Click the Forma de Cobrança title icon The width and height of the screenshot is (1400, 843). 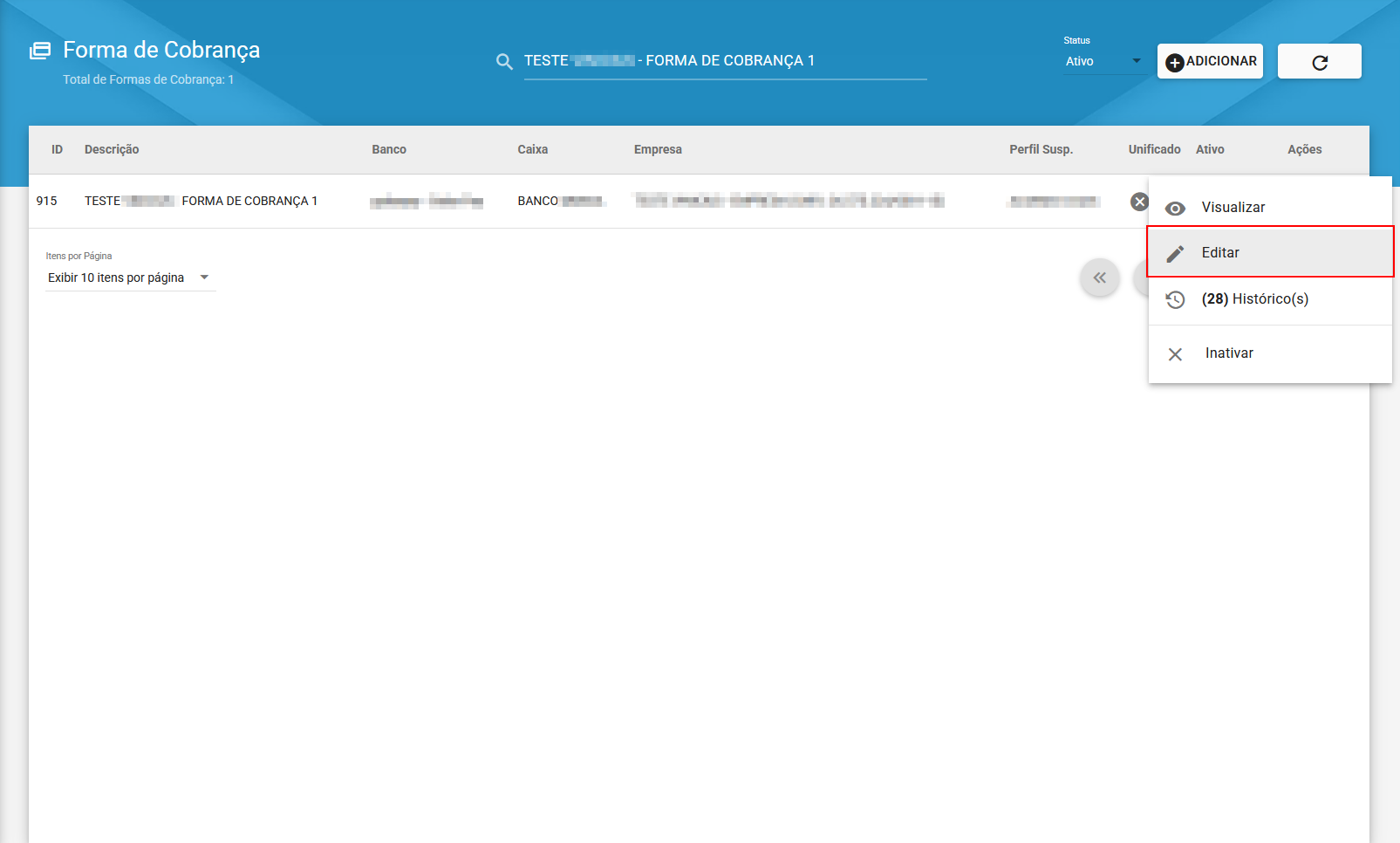pos(40,51)
